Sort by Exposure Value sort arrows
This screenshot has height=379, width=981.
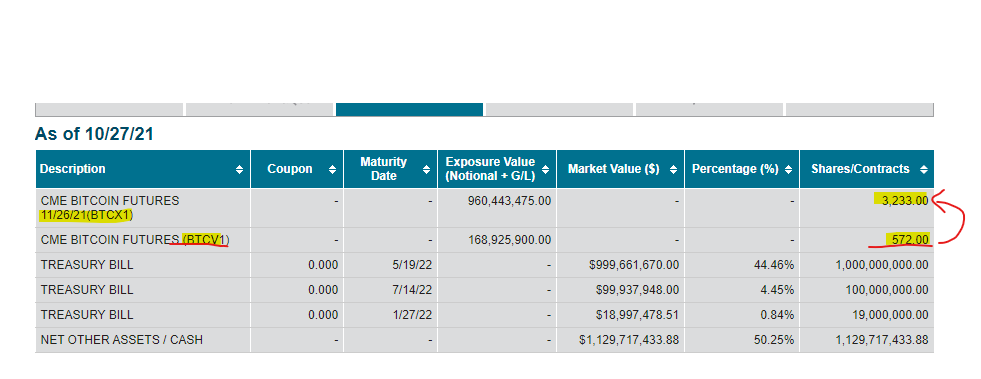tap(546, 169)
